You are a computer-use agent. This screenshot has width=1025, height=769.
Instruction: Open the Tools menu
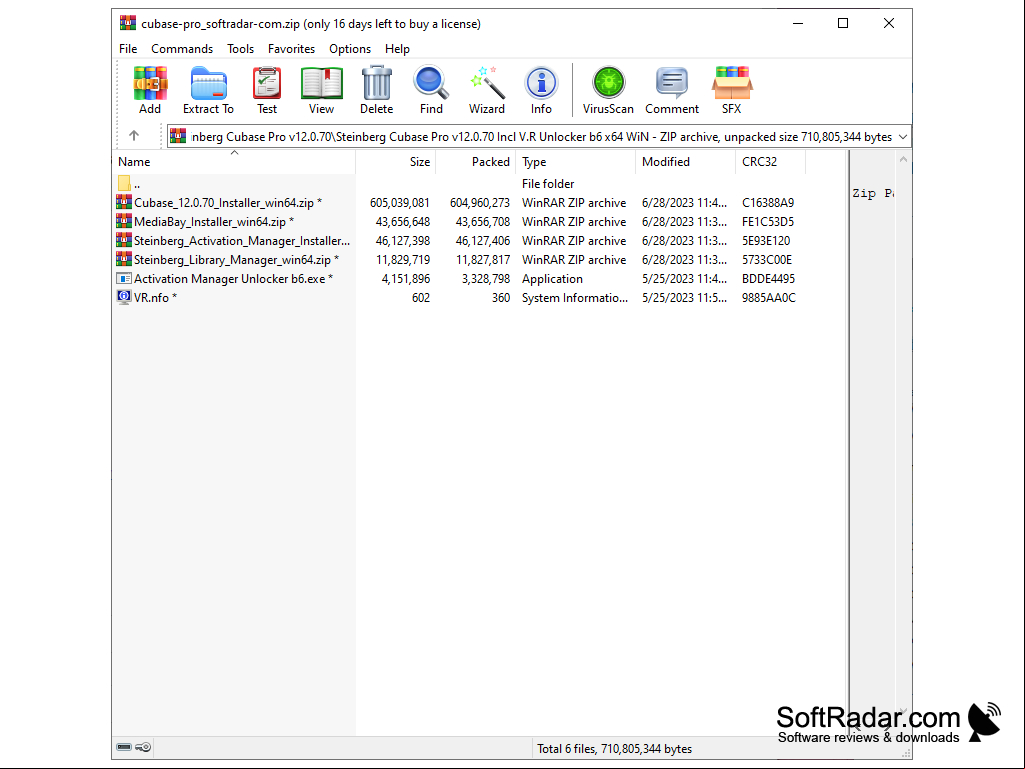[x=241, y=49]
